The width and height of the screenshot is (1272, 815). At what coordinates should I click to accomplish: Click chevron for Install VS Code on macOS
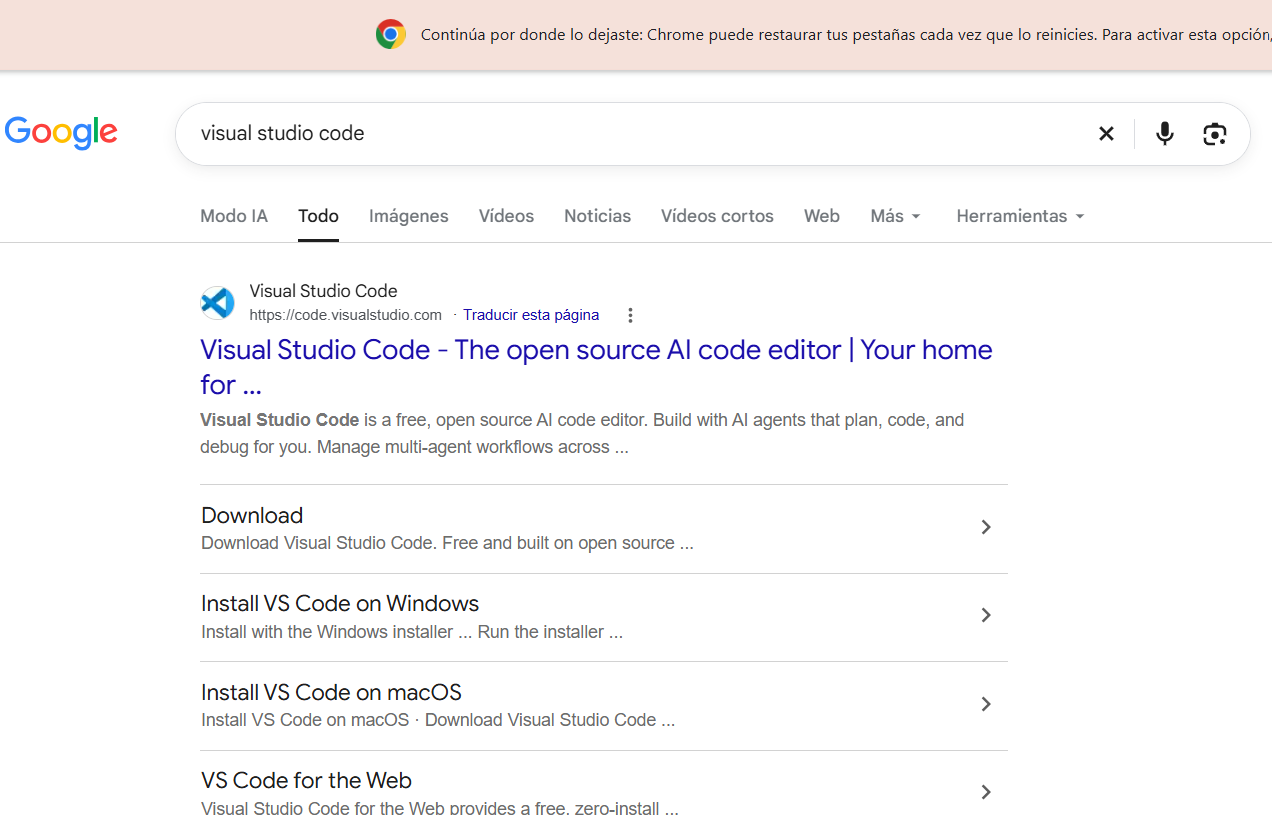click(986, 704)
